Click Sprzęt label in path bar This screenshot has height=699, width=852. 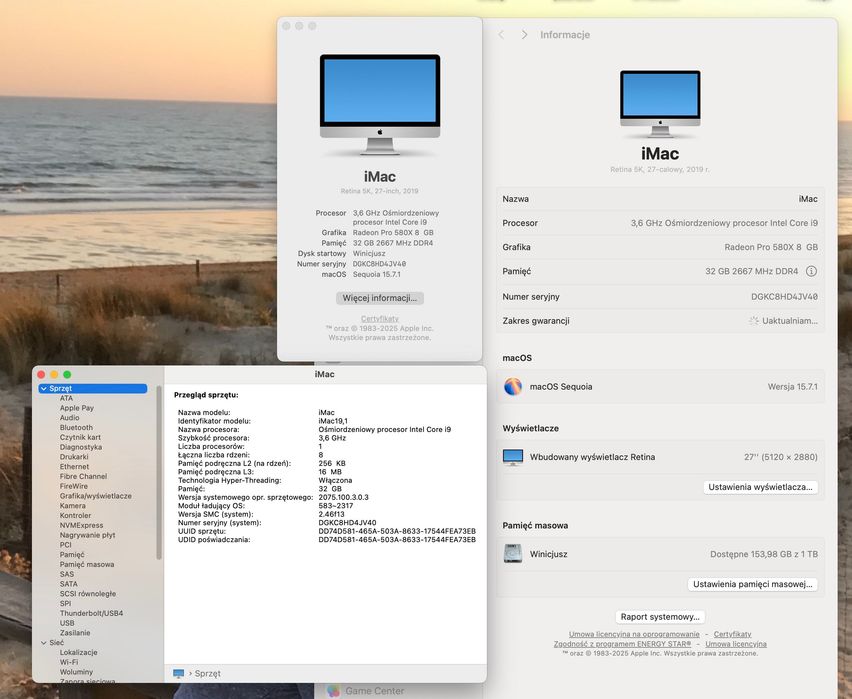point(207,674)
